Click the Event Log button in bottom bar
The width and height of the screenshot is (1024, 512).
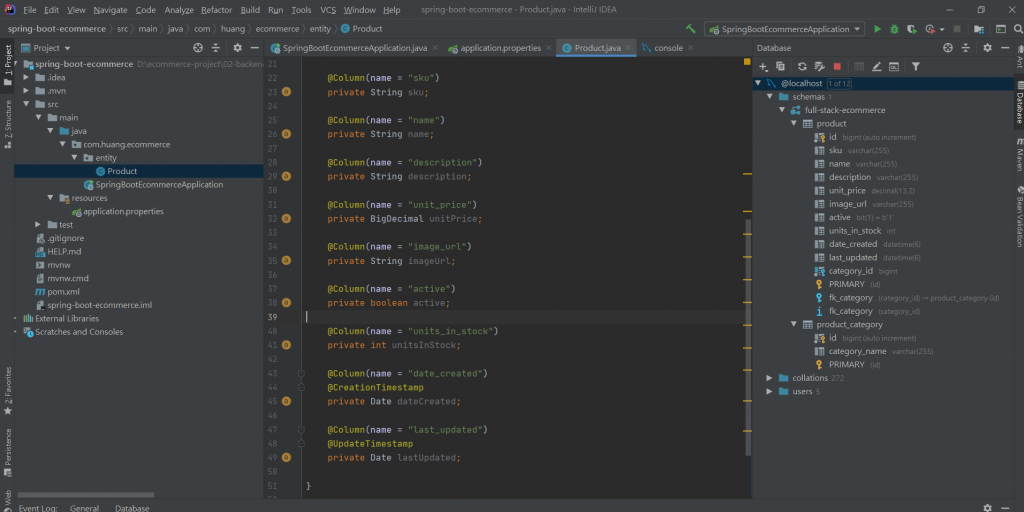[36, 508]
